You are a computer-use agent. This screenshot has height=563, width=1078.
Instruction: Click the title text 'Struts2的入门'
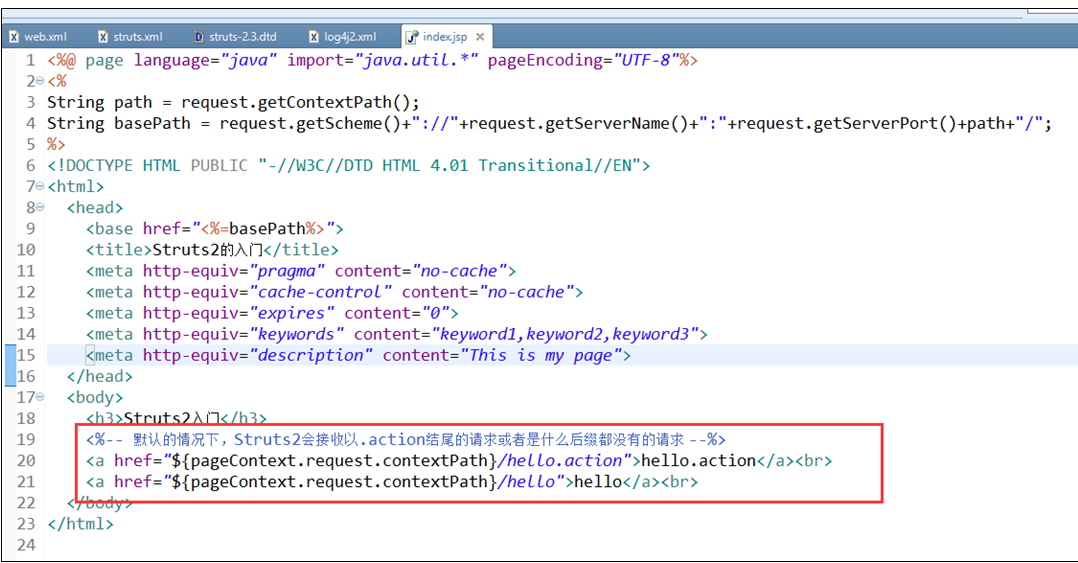[x=208, y=250]
